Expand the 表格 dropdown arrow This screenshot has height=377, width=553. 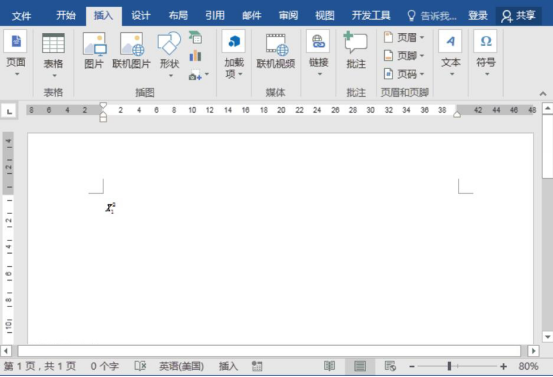(54, 75)
